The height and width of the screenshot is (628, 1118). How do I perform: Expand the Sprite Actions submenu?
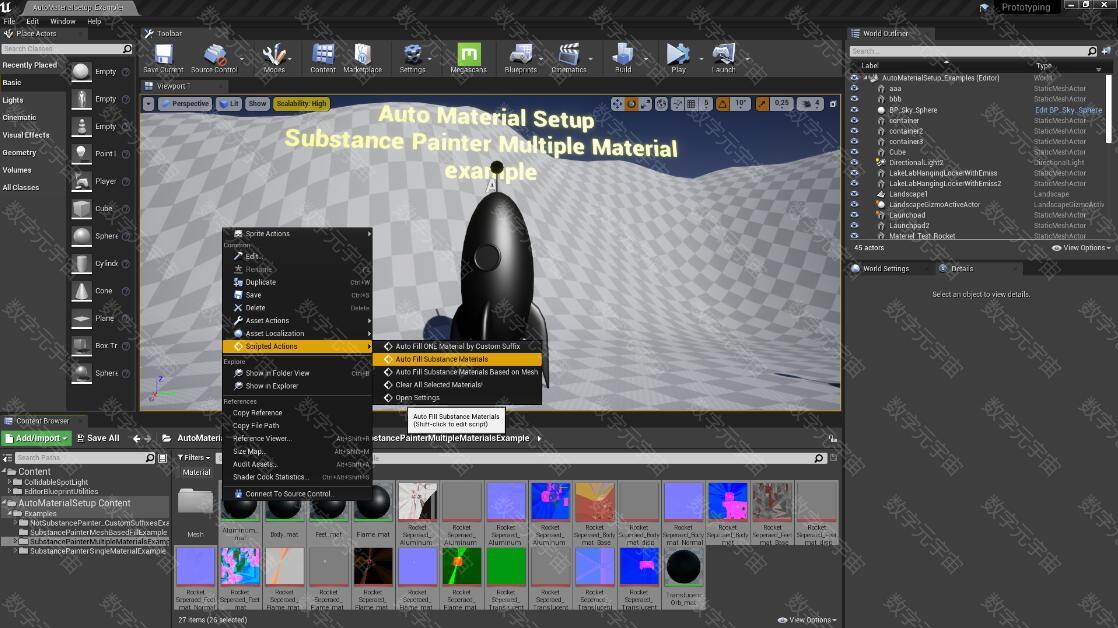(x=297, y=234)
